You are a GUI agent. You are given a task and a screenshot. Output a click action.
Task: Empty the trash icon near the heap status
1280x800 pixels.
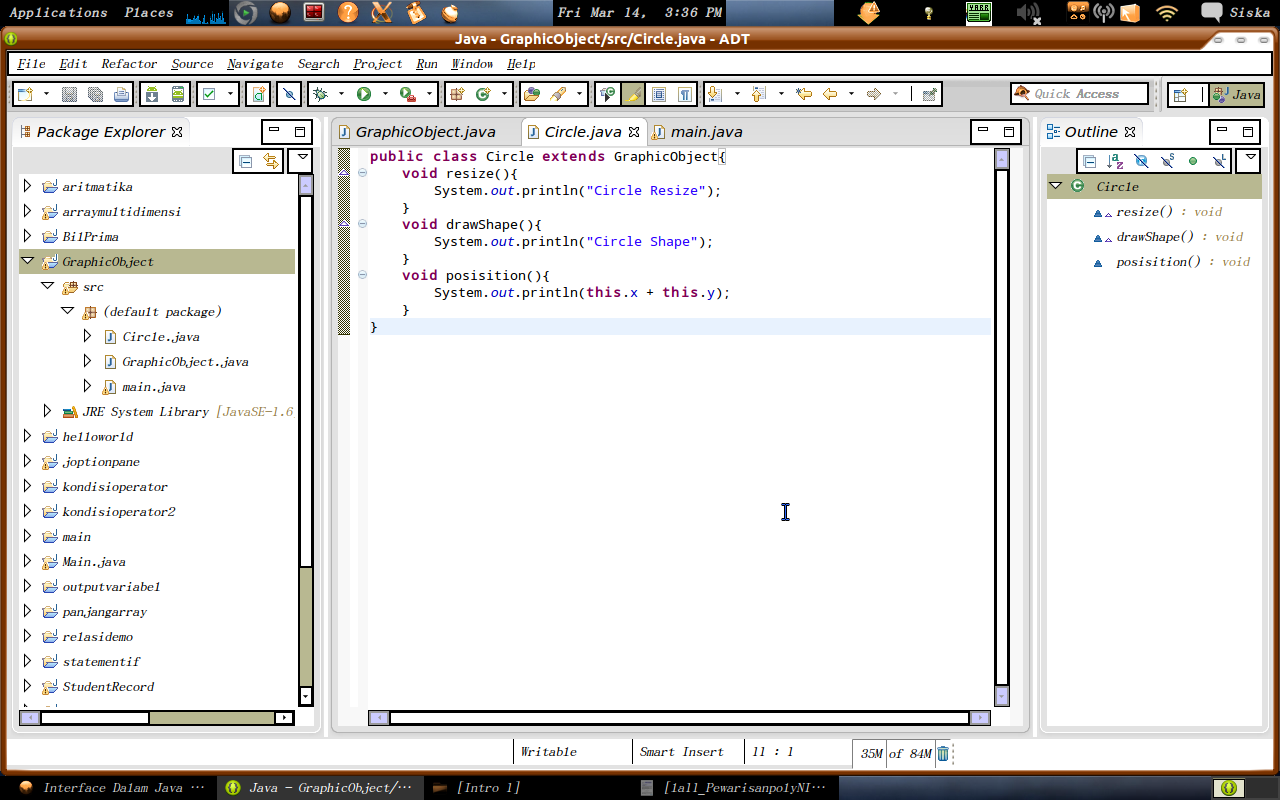coord(941,753)
